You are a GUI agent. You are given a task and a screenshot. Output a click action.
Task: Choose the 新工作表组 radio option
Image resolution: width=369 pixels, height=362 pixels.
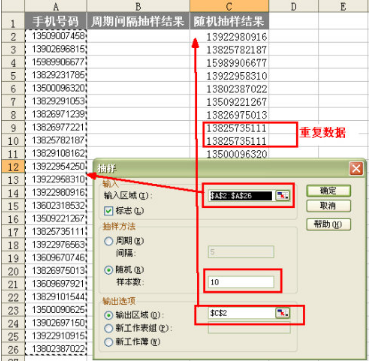coord(109,328)
